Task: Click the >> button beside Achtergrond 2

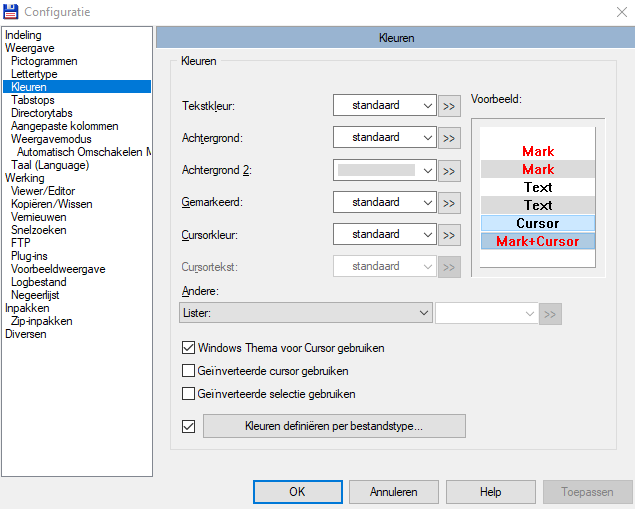Action: point(449,171)
